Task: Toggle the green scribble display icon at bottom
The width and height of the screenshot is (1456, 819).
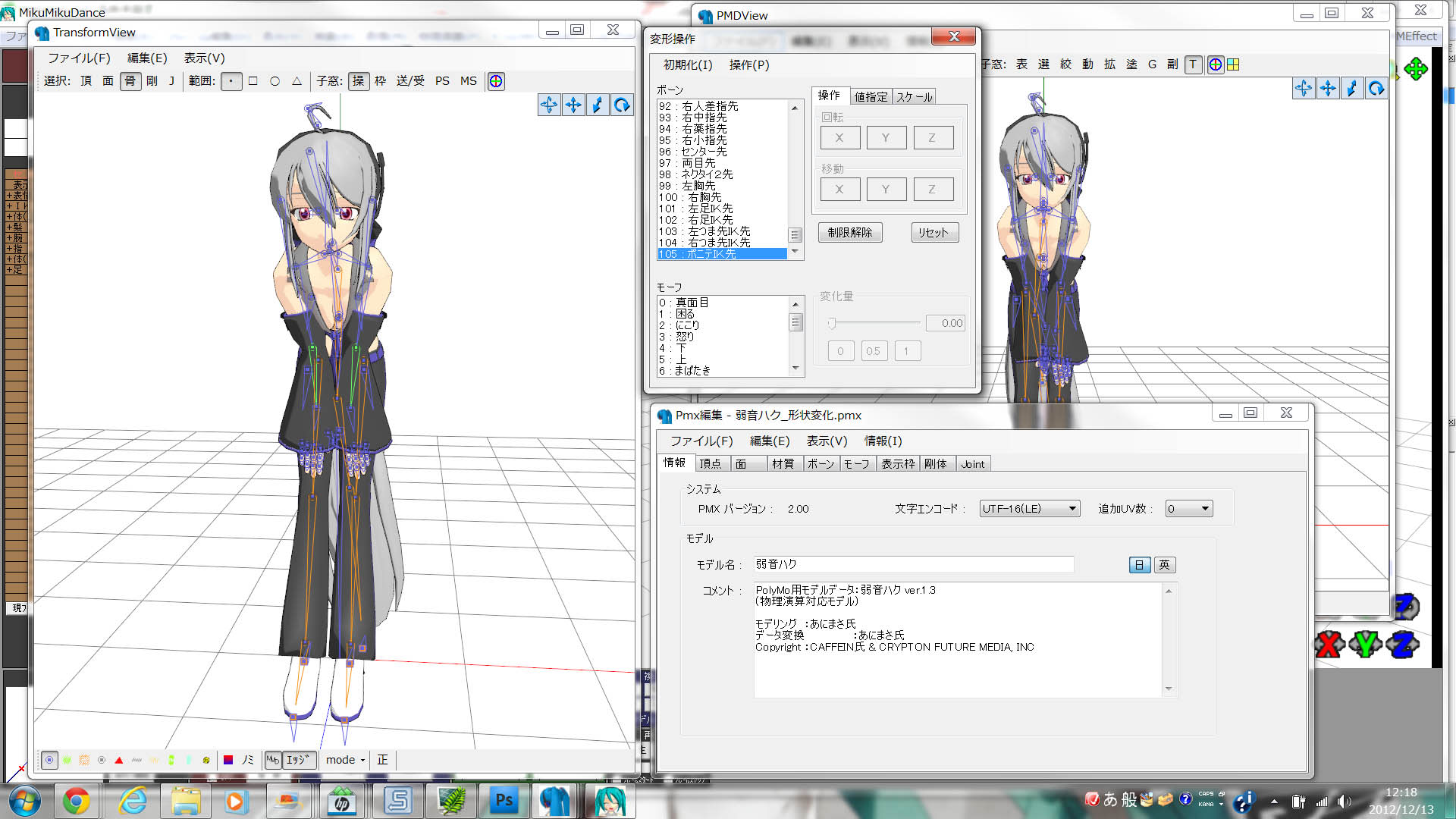Action: (x=67, y=760)
